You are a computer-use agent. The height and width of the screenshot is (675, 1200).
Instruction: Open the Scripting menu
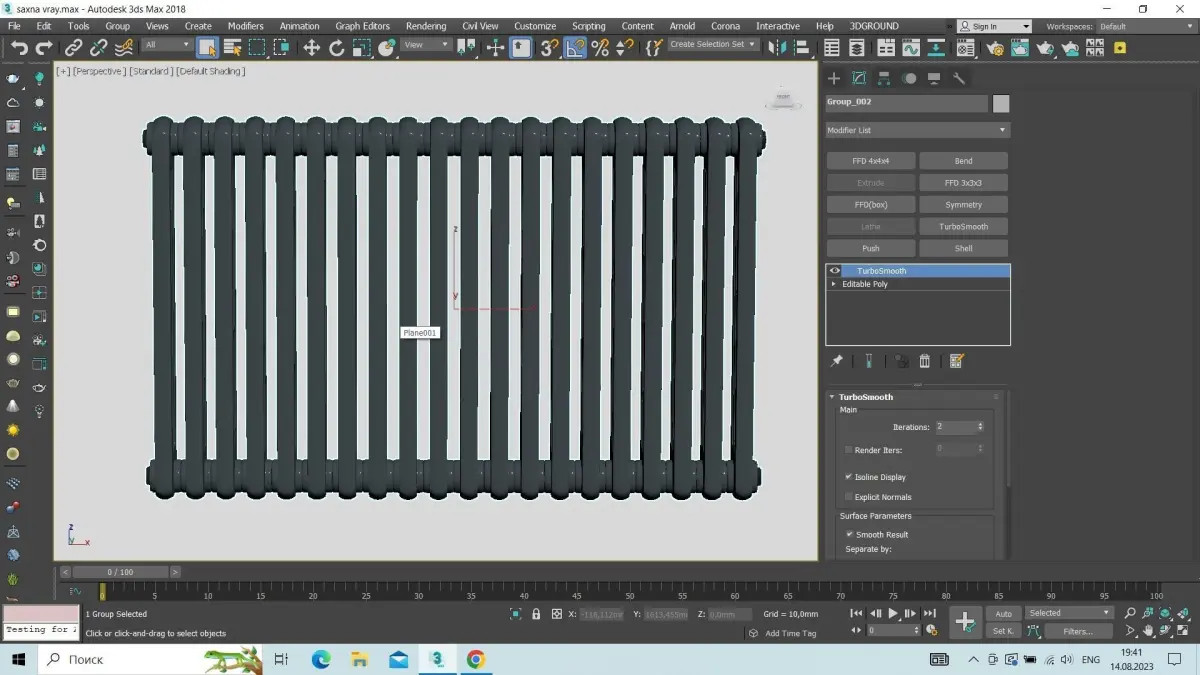click(x=588, y=26)
